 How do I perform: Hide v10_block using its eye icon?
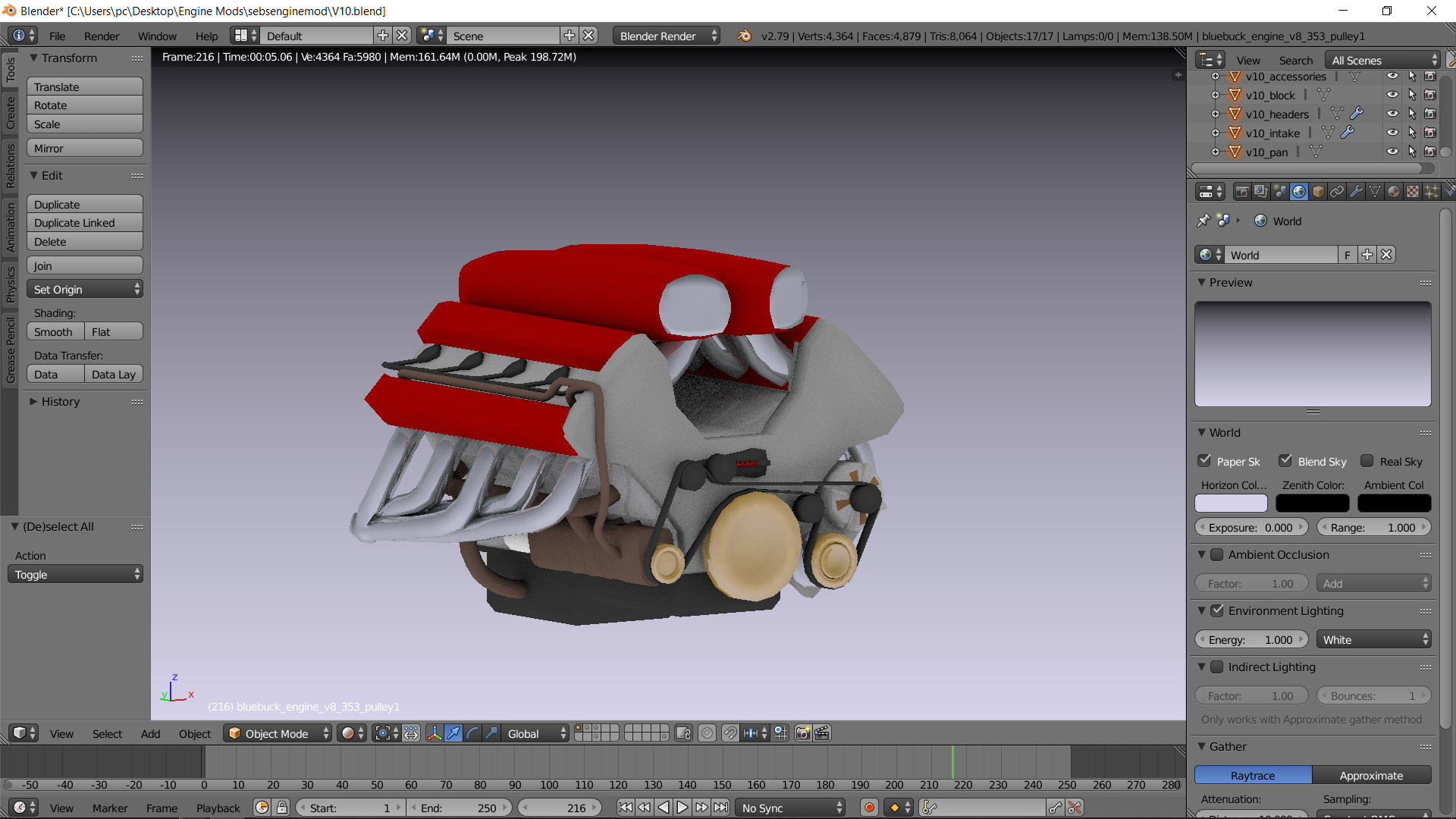pyautogui.click(x=1392, y=95)
